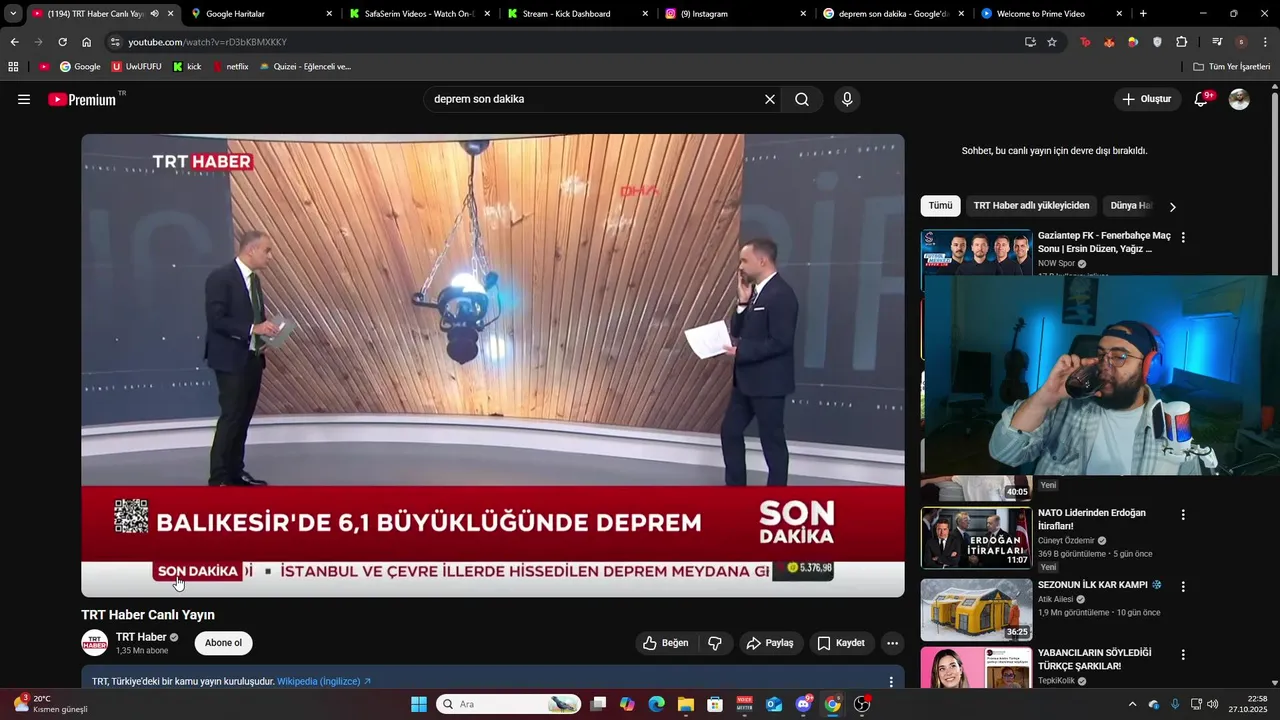The height and width of the screenshot is (720, 1280).
Task: Select the TRT Haber adlı yükleyiciden chip
Action: click(1031, 206)
